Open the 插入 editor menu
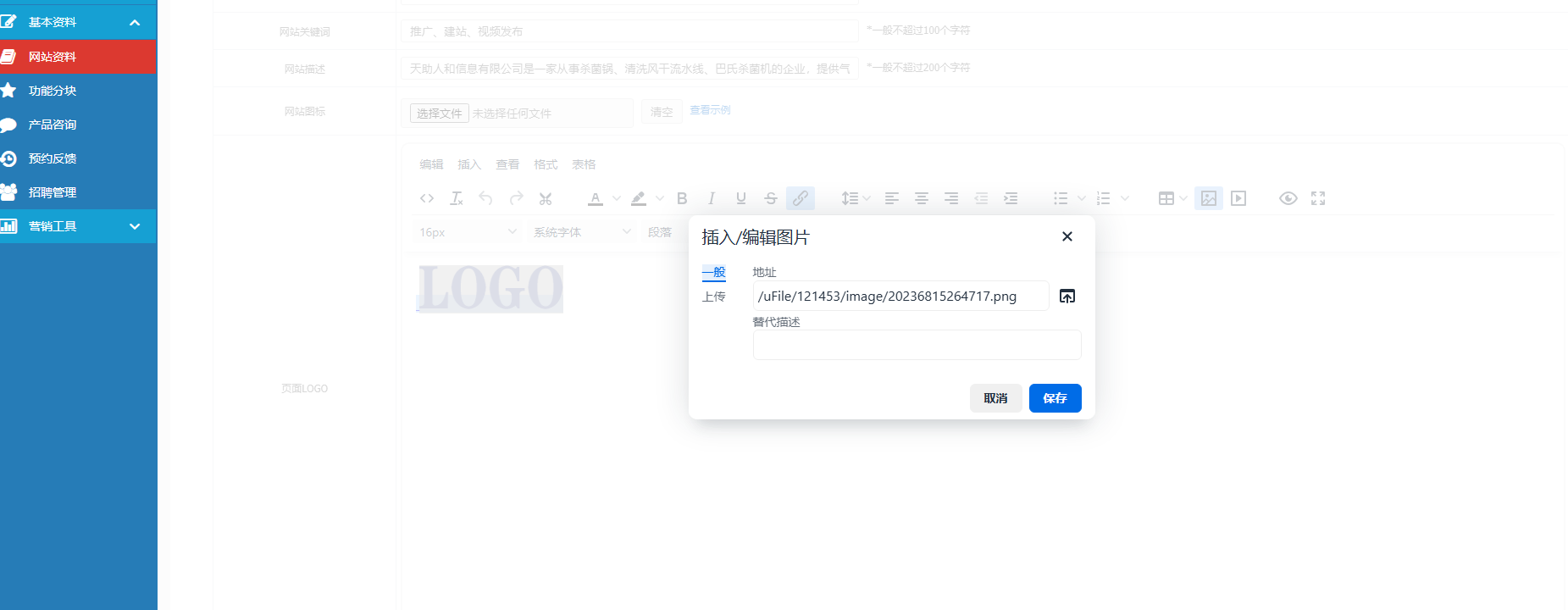1568x610 pixels. coord(469,164)
